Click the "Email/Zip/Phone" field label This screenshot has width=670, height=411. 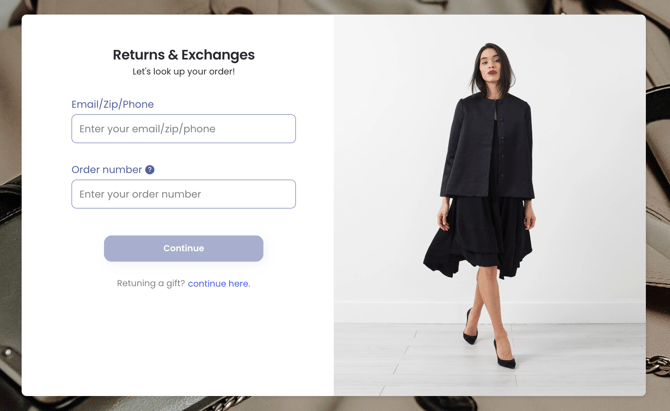pos(112,104)
